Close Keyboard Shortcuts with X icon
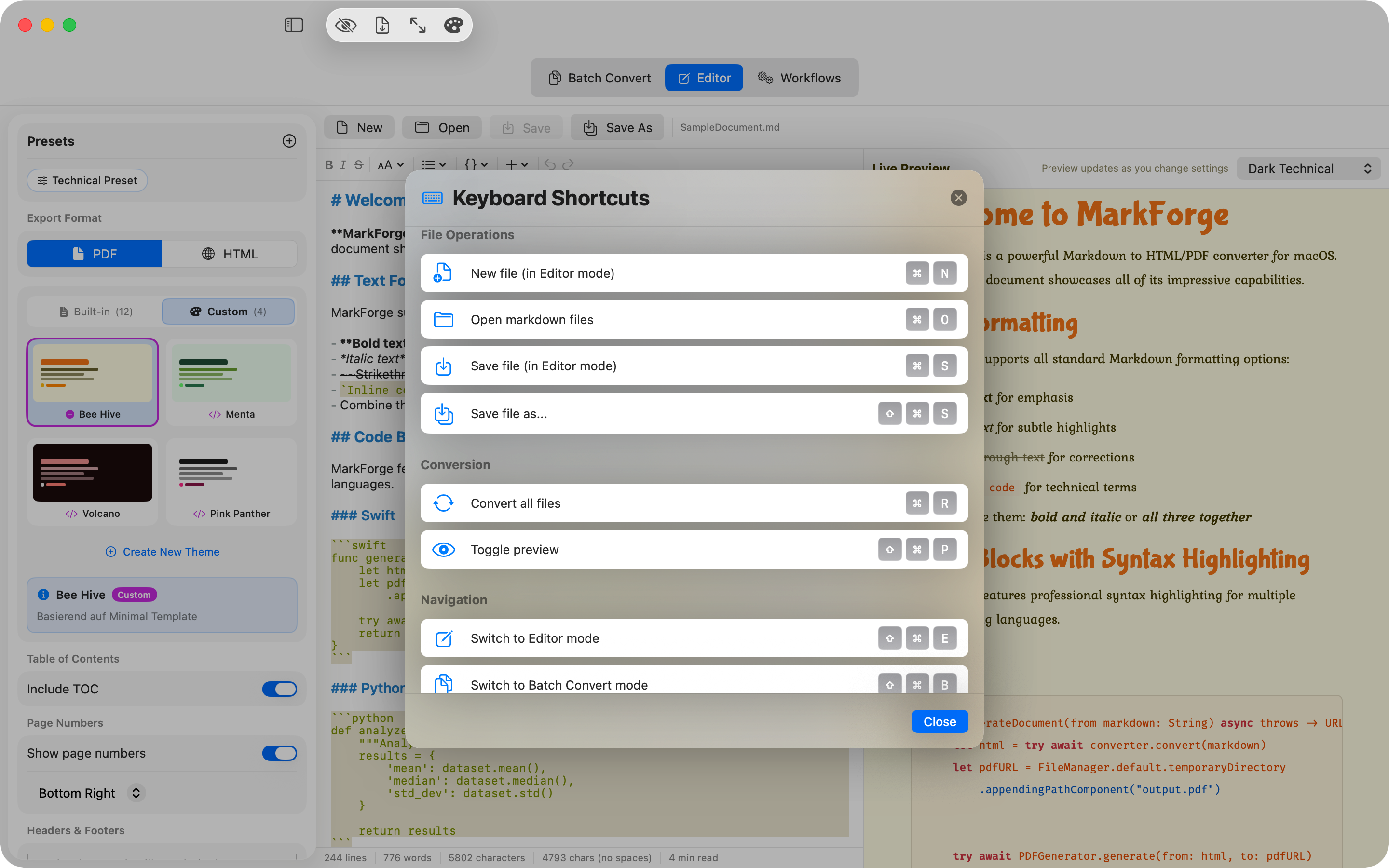 coord(958,198)
